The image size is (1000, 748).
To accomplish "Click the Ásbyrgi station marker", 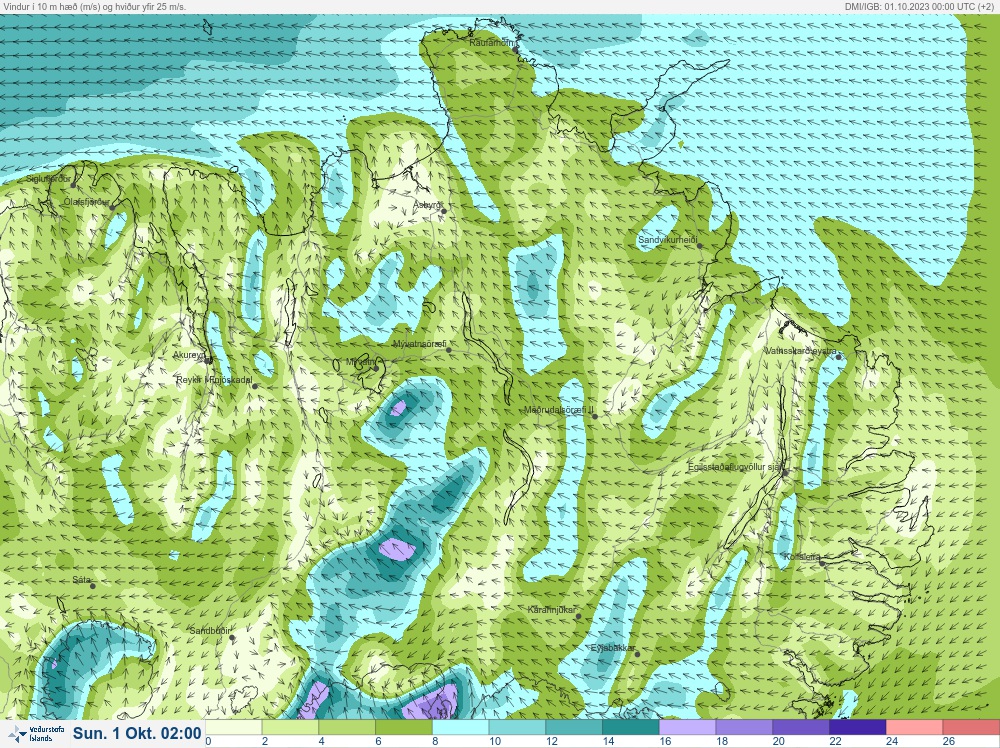I will [444, 211].
